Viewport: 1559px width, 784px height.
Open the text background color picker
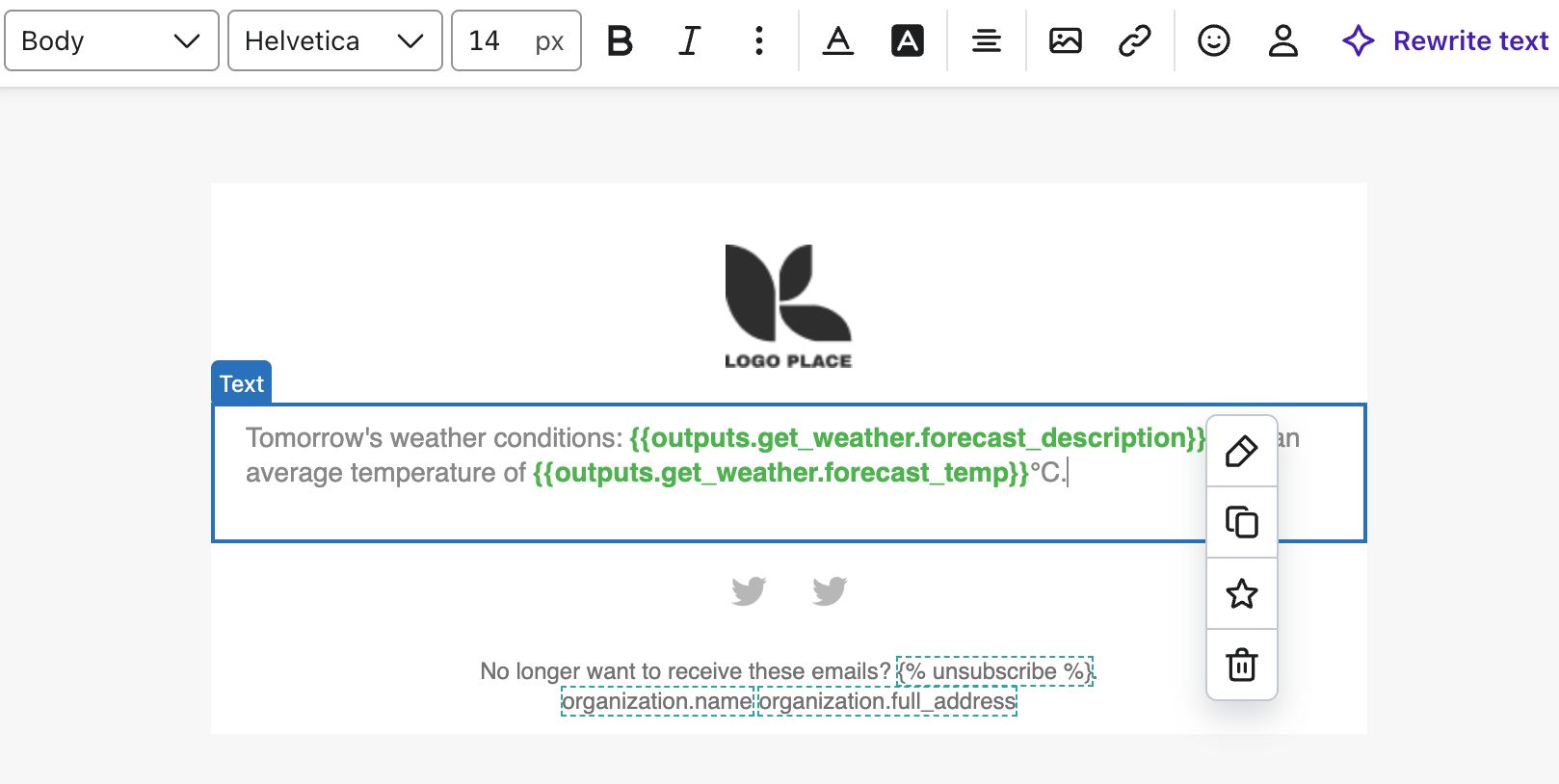tap(908, 40)
